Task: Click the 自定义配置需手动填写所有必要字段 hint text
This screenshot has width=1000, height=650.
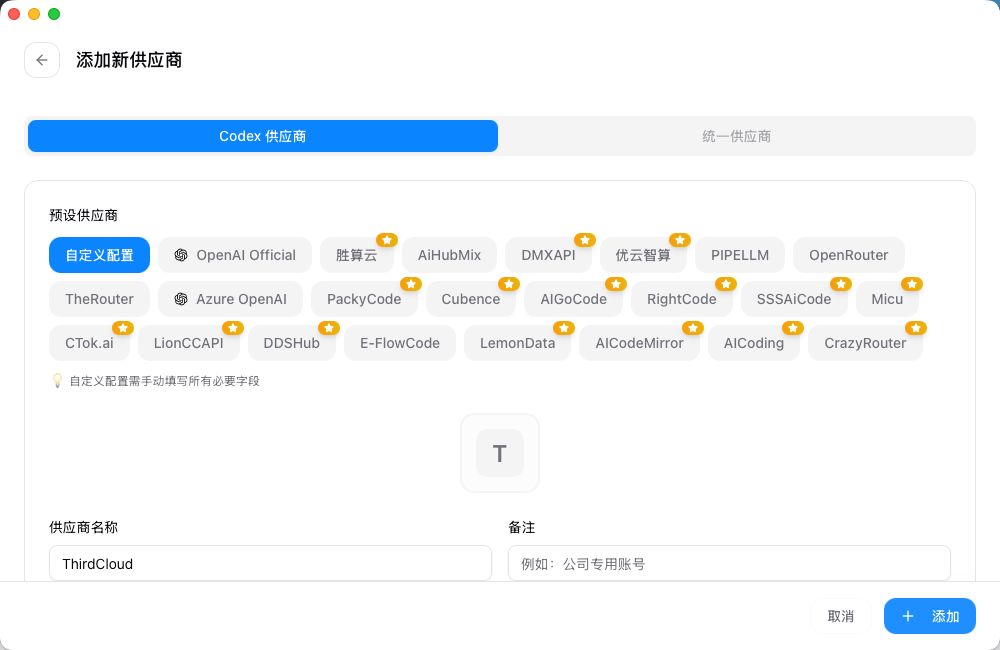Action: tap(165, 381)
